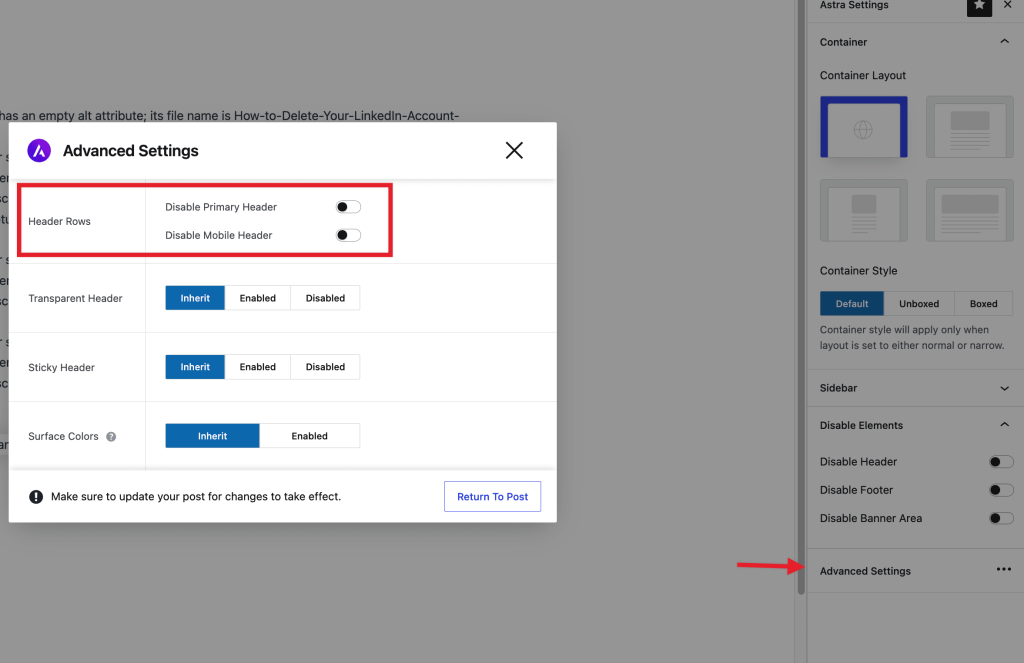Toggle Disable Mobile Header switch
Viewport: 1024px width, 663px height.
click(x=348, y=235)
